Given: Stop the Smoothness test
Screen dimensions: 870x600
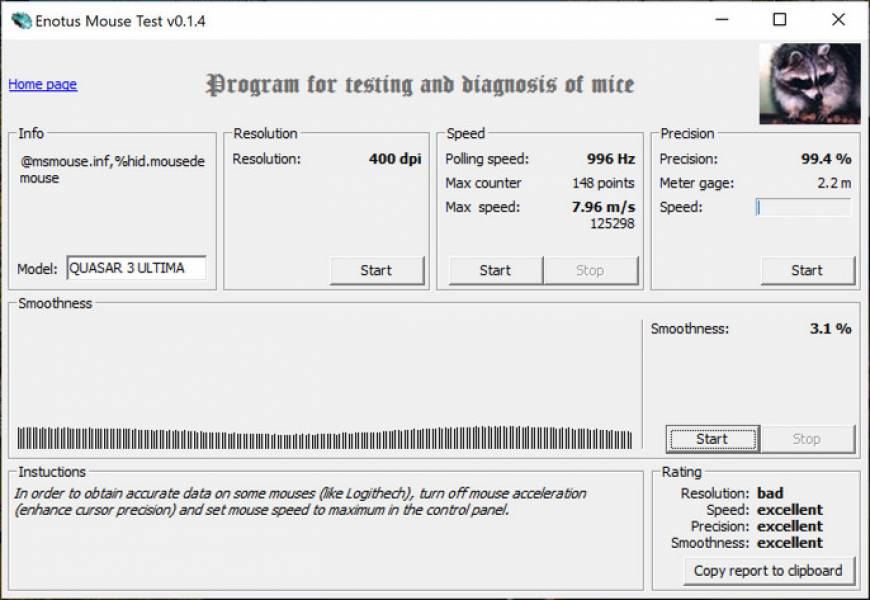Looking at the screenshot, I should point(807,438).
